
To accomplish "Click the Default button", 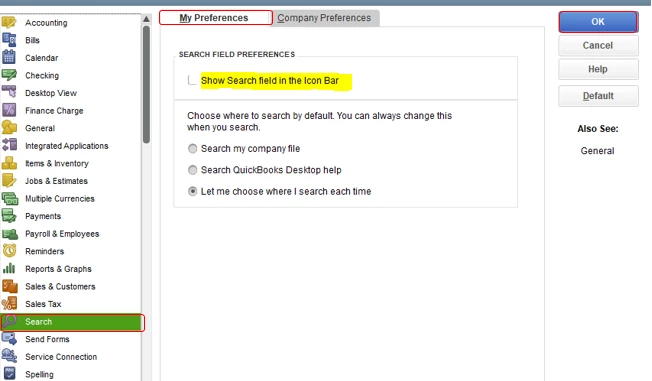I will pos(598,96).
